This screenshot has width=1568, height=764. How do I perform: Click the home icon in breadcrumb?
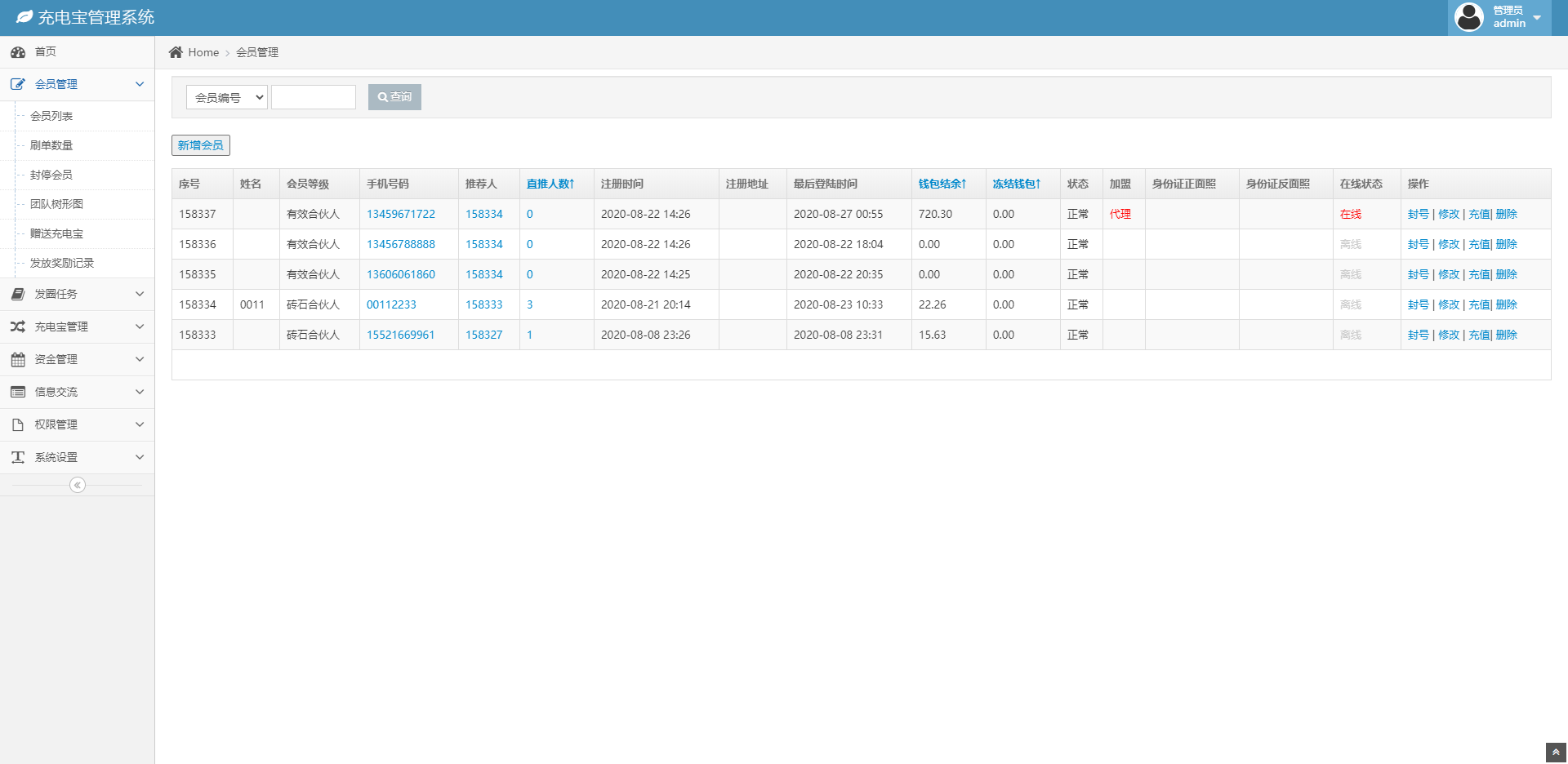[176, 52]
